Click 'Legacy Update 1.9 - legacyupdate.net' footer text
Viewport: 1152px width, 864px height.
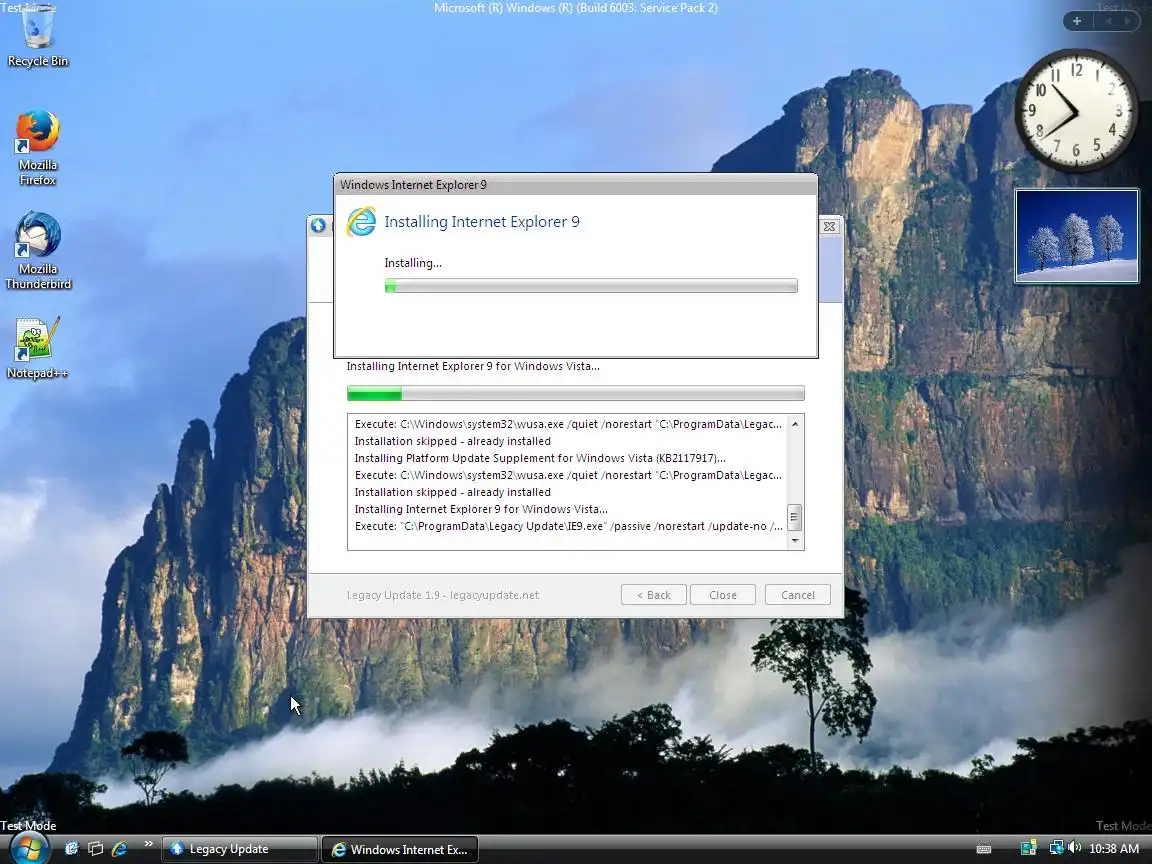click(443, 595)
